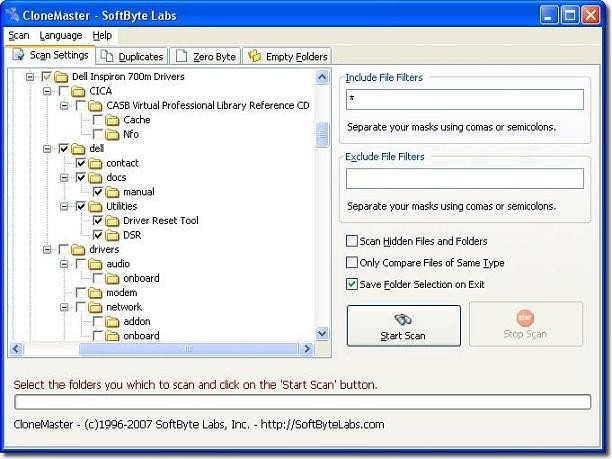Viewport: 612px width, 459px height.
Task: Click the Stop Scan button label
Action: pyautogui.click(x=525, y=334)
